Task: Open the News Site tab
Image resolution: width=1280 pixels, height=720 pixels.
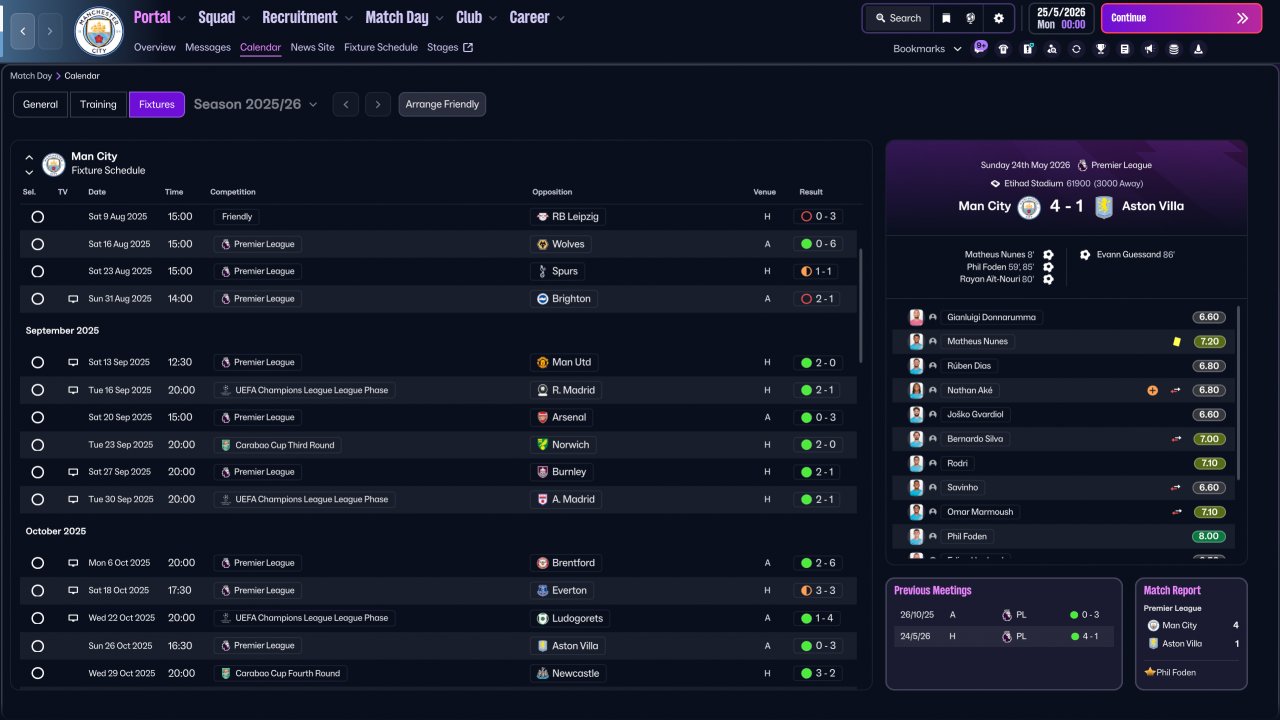Action: tap(312, 48)
